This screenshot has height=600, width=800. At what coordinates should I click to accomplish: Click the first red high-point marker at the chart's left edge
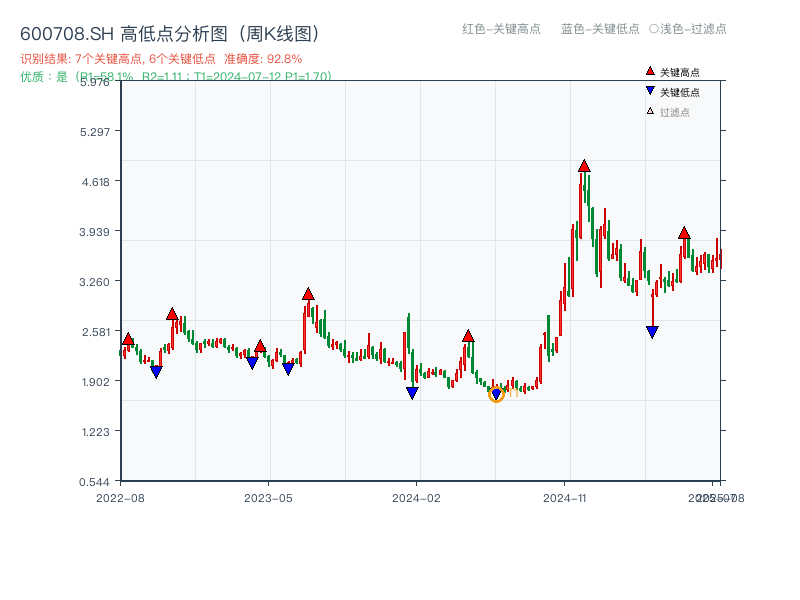click(126, 339)
